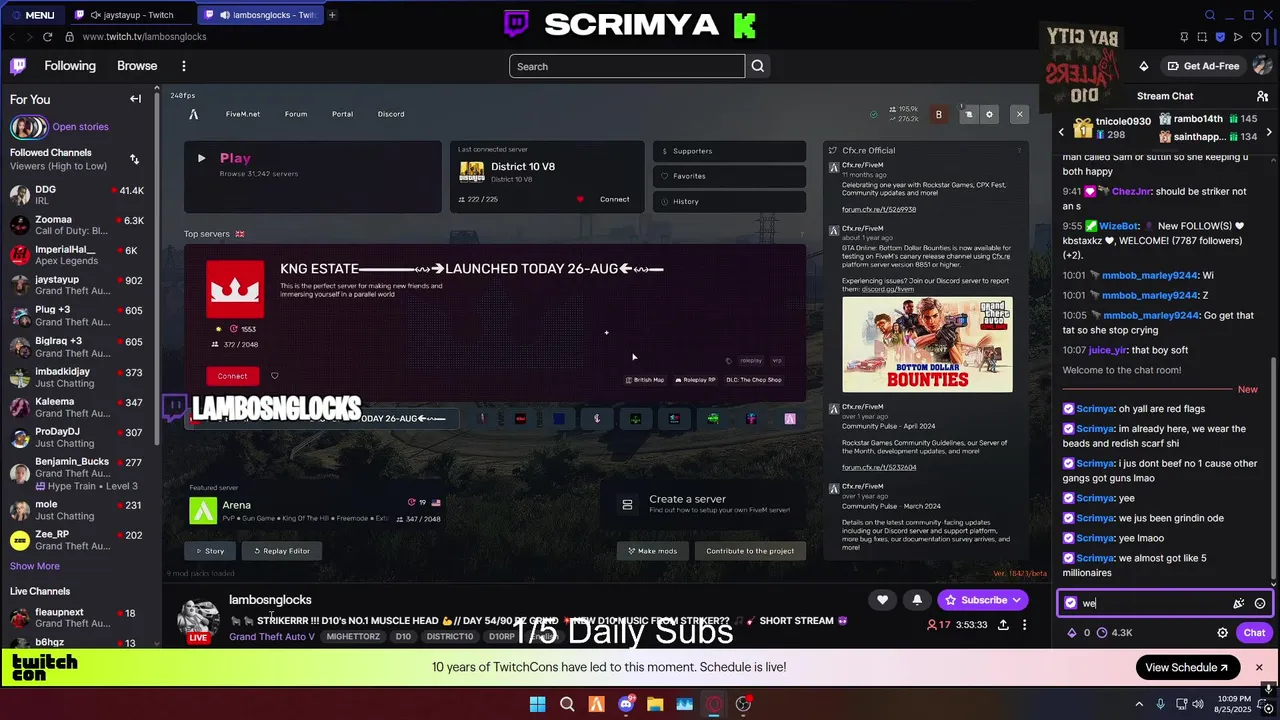
Task: Open the celebration party popper icon
Action: [1238, 603]
